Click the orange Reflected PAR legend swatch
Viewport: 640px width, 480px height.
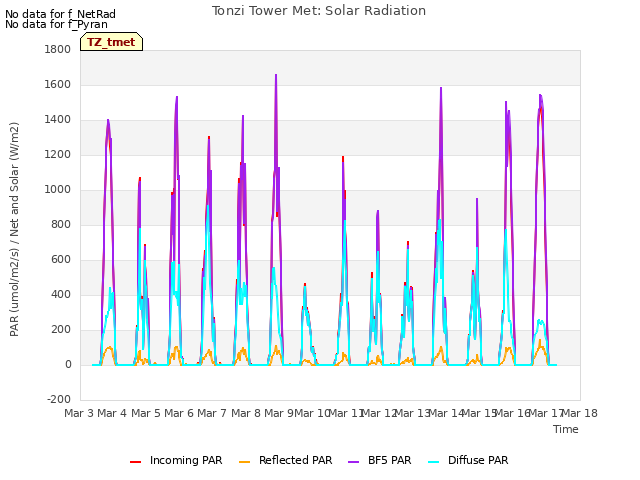(x=244, y=462)
